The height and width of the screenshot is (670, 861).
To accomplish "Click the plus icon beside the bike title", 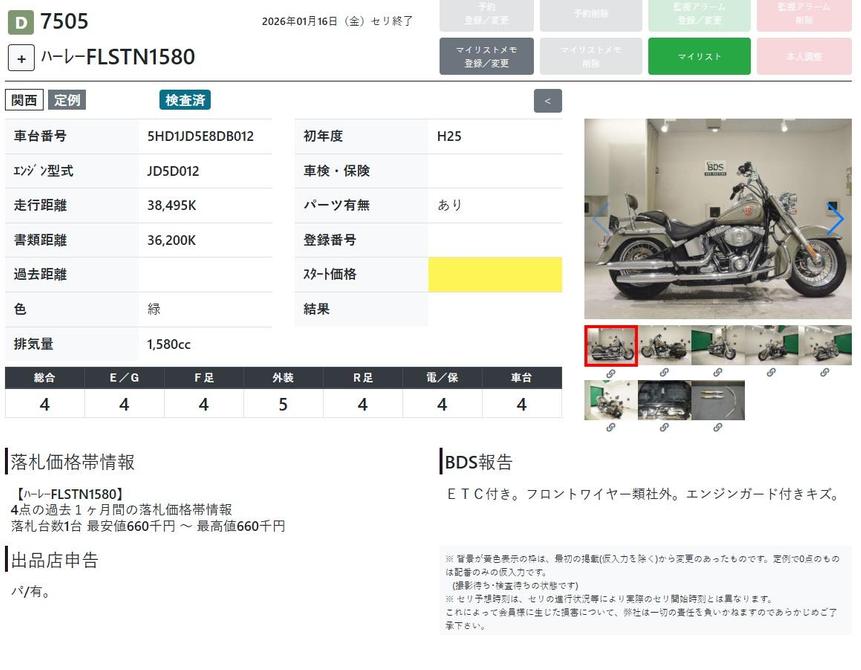I will pos(22,58).
